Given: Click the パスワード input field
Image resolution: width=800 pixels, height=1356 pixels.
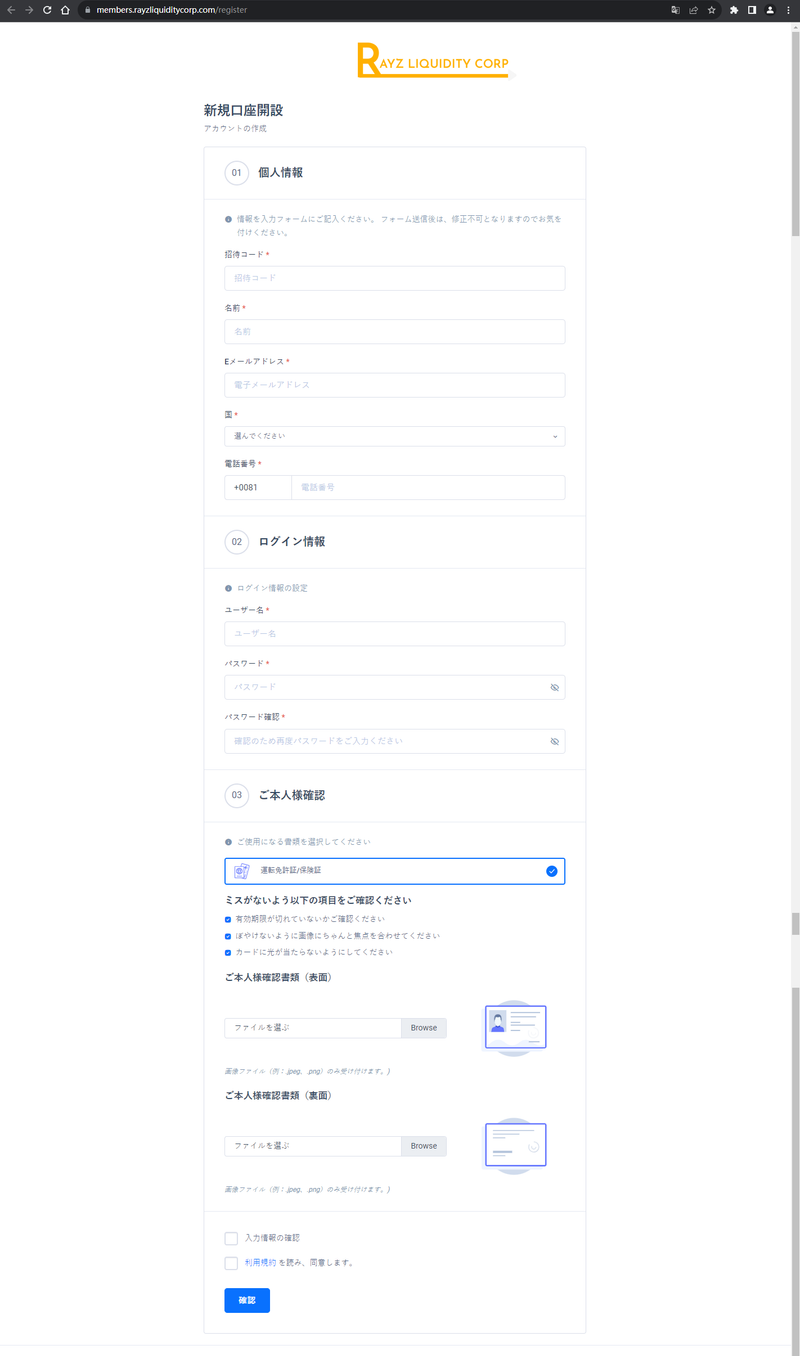Looking at the screenshot, I should [395, 687].
